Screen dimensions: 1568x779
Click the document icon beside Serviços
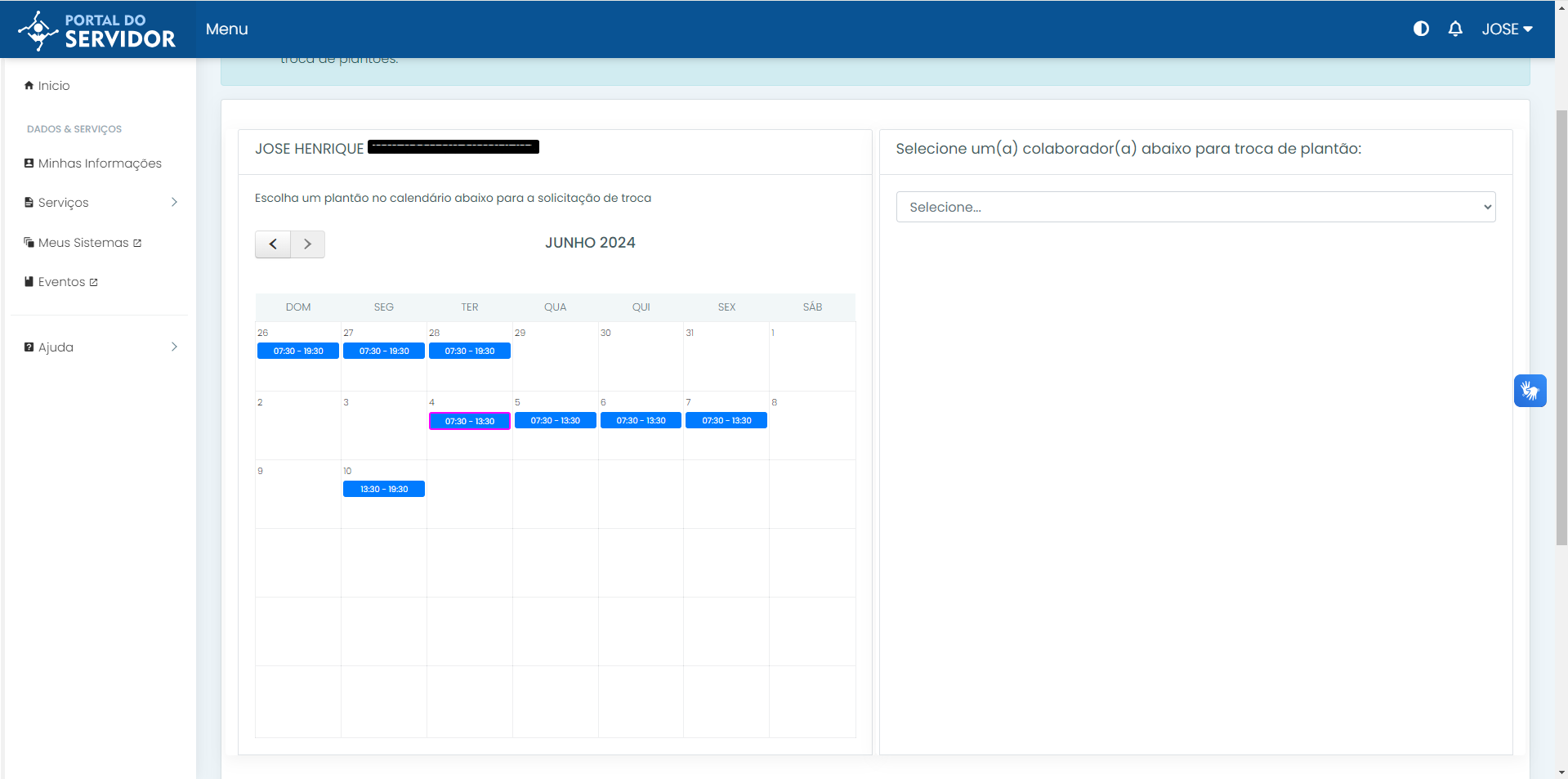pyautogui.click(x=29, y=202)
